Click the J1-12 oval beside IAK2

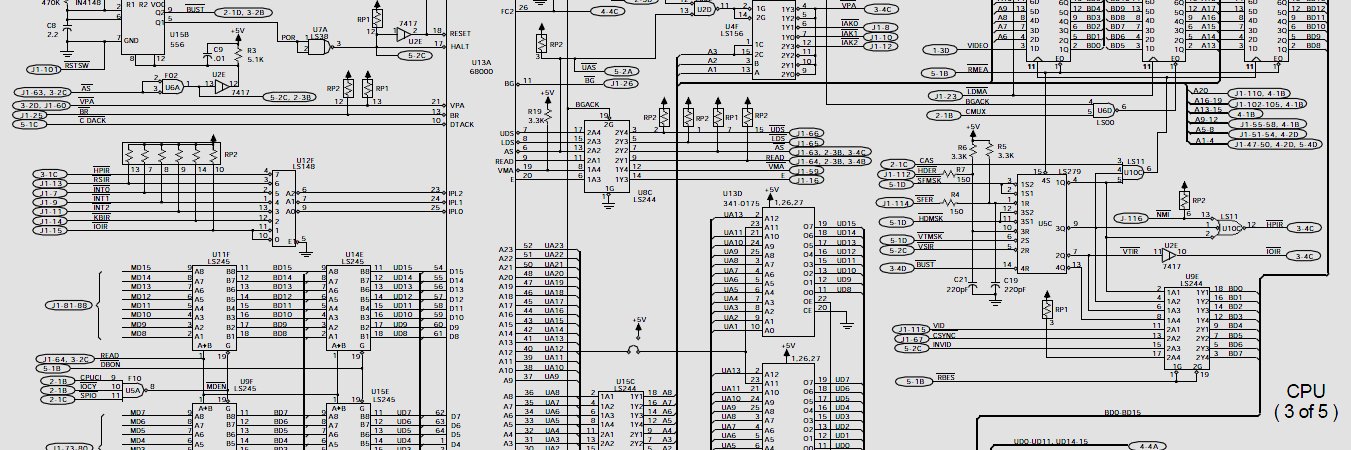click(881, 47)
